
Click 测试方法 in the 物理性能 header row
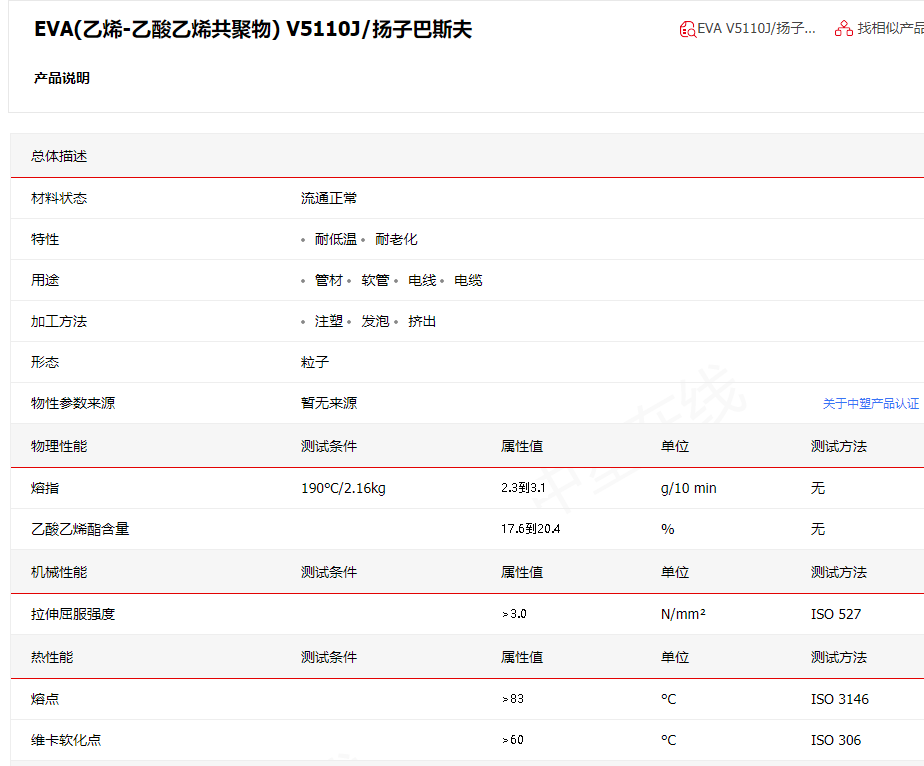point(839,446)
